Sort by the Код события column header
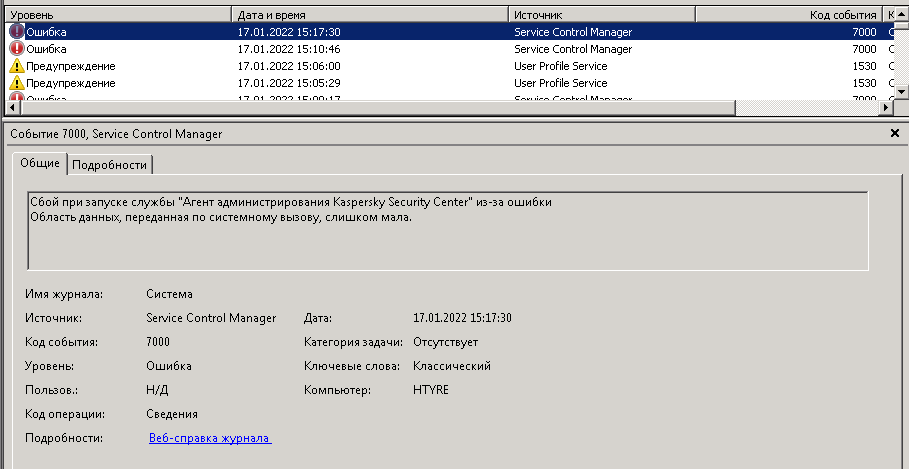This screenshot has width=909, height=469. pyautogui.click(x=788, y=15)
